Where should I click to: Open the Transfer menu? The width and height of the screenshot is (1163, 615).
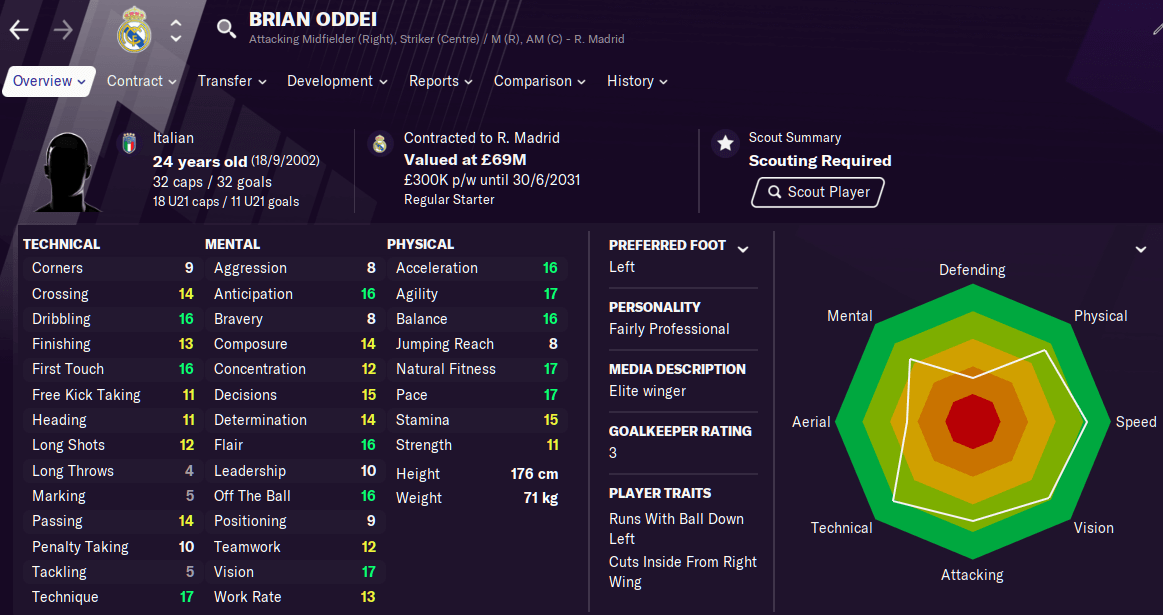pyautogui.click(x=232, y=82)
